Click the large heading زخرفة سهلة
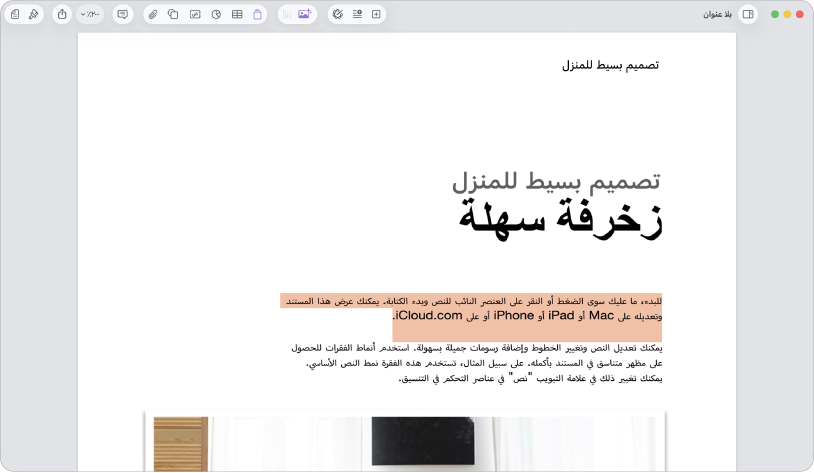The width and height of the screenshot is (814, 473). pos(561,219)
